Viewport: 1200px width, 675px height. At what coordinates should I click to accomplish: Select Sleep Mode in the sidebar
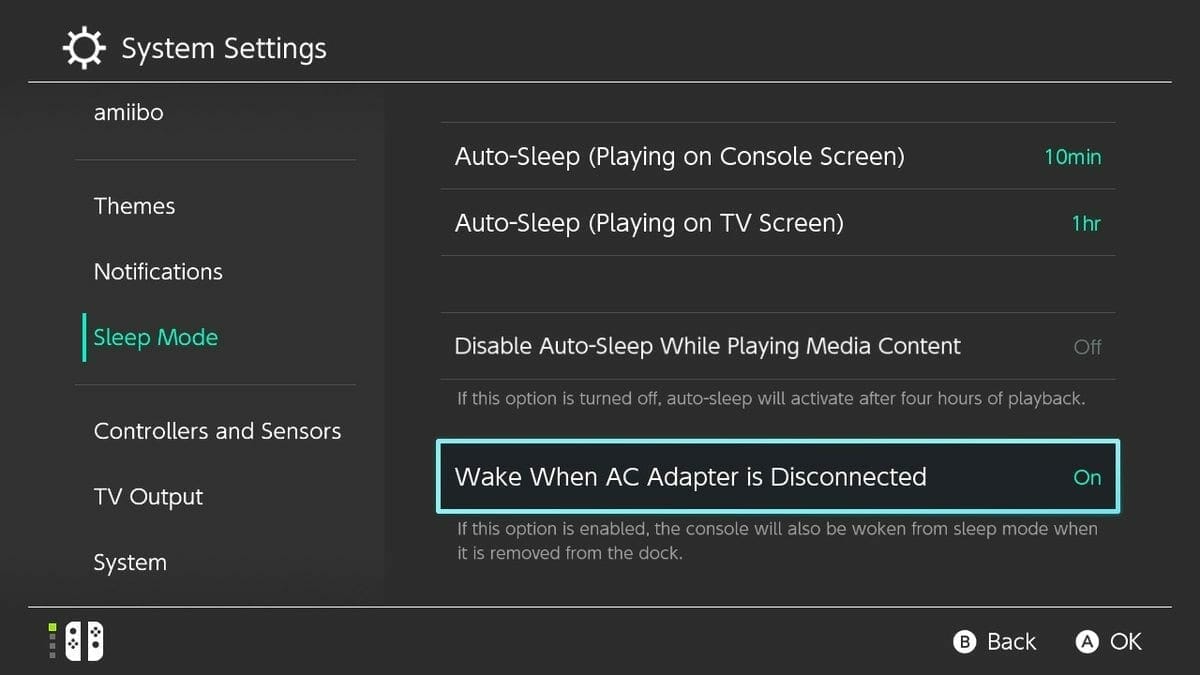point(155,337)
